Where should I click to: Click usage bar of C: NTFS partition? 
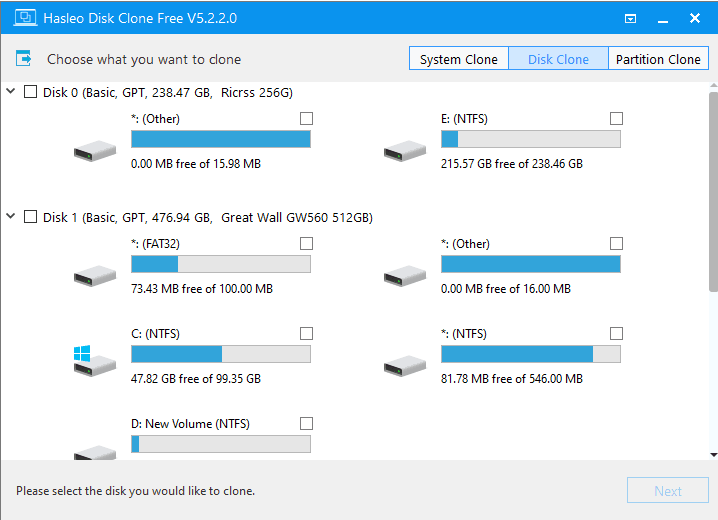pyautogui.click(x=221, y=354)
